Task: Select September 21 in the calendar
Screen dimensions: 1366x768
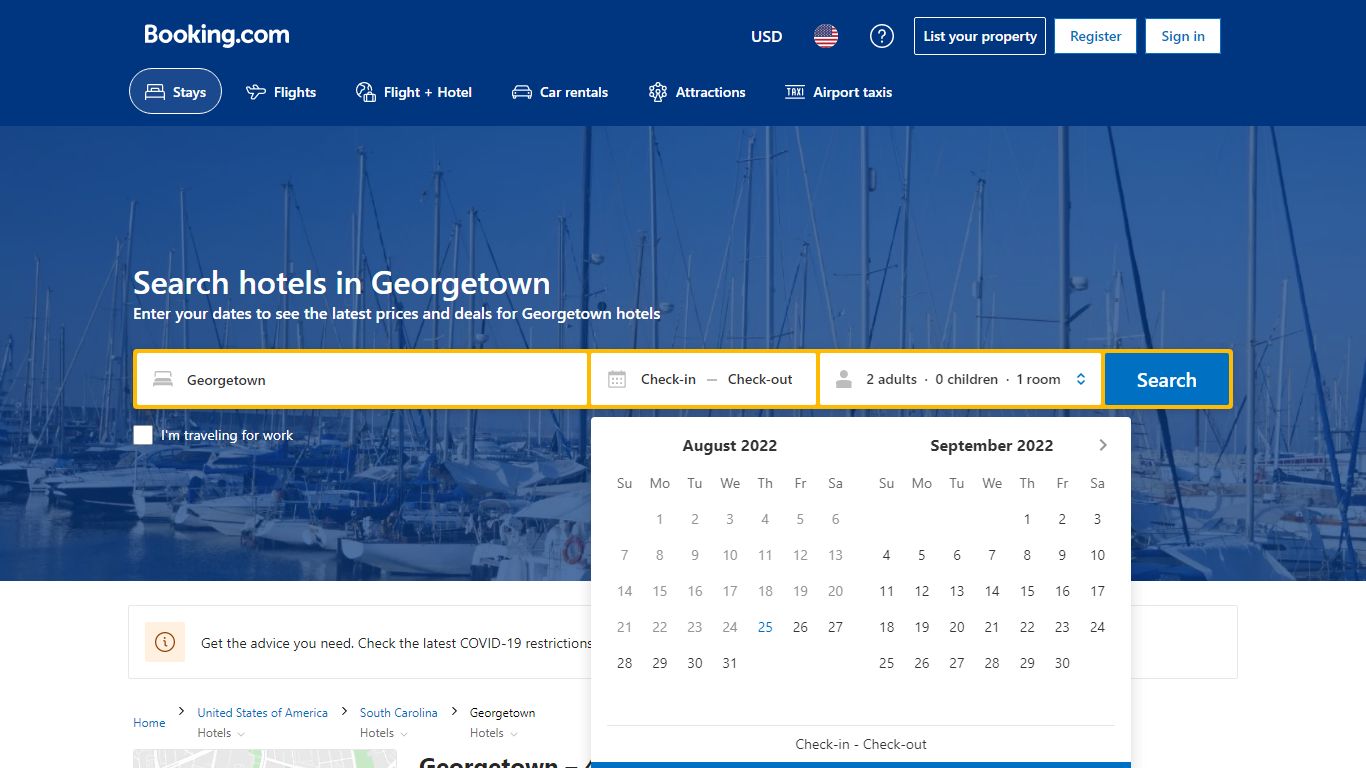Action: point(992,627)
